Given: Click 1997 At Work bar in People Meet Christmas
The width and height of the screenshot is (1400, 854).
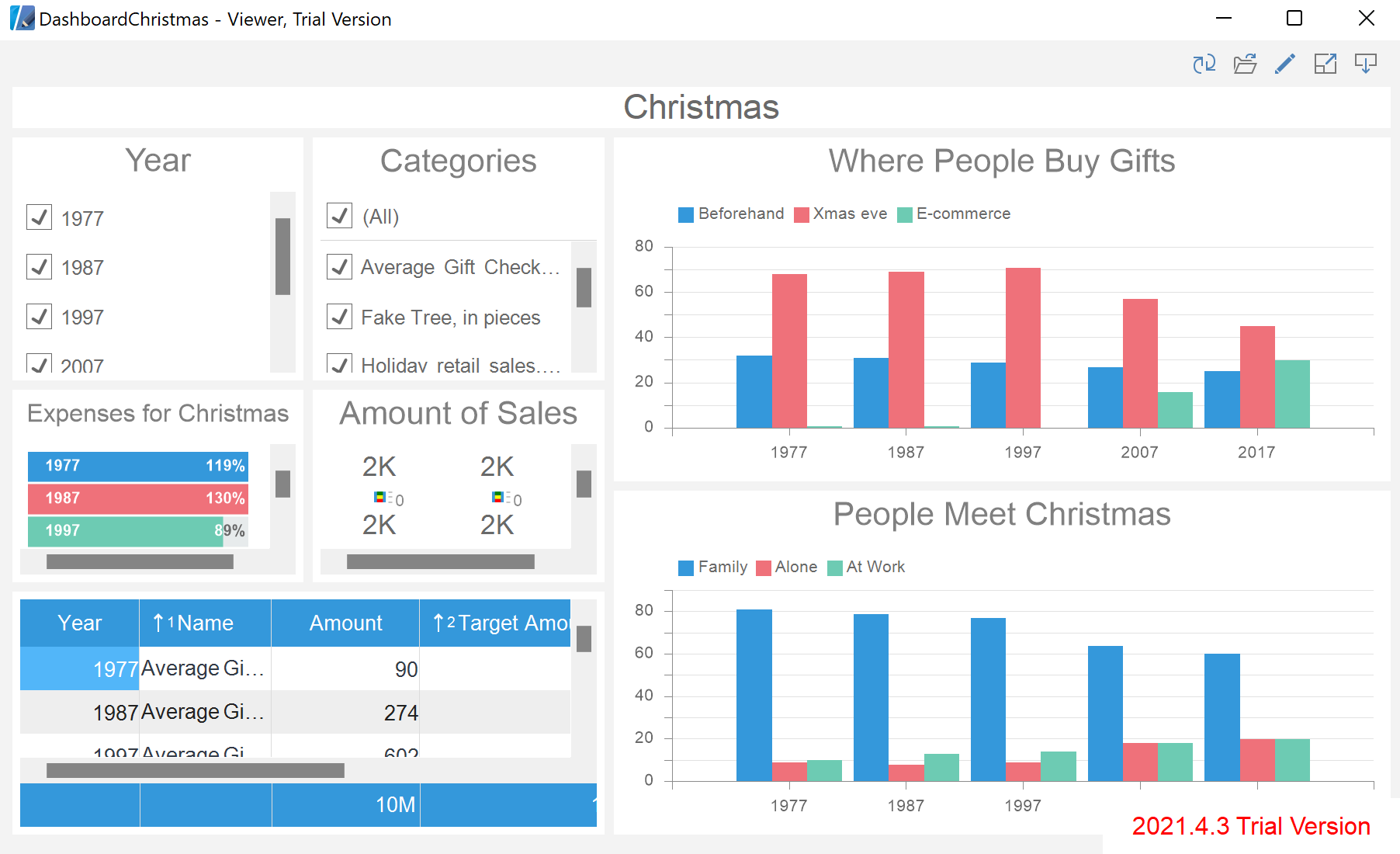Looking at the screenshot, I should tap(1059, 766).
